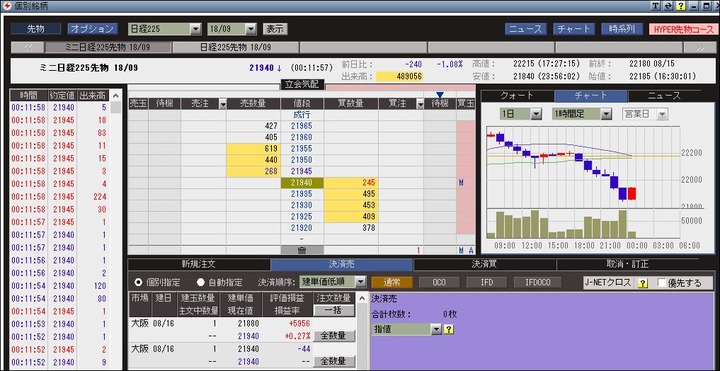Switch to 日経225先物 18/09 tab

coord(236,47)
